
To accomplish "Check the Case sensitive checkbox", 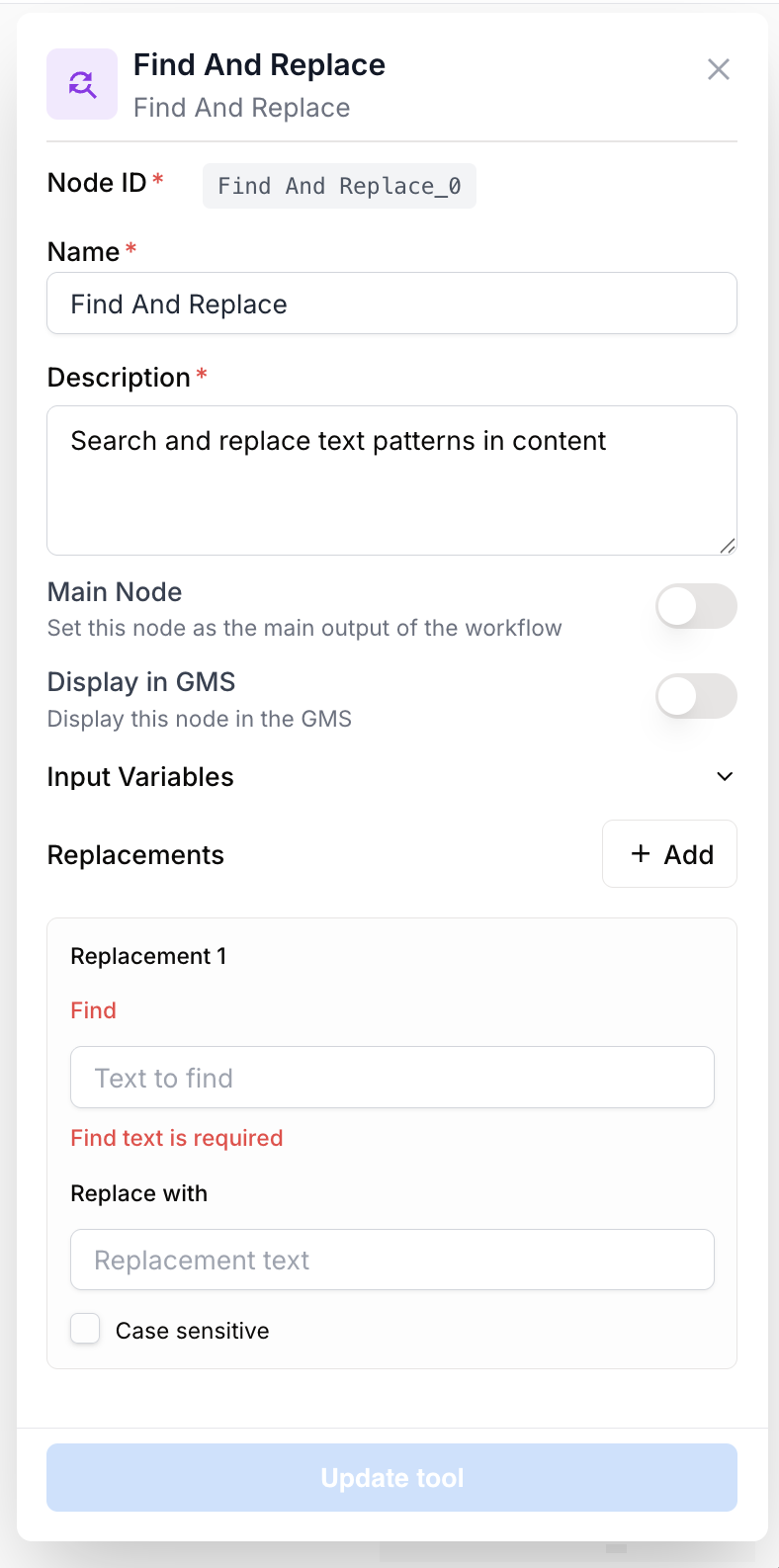I will (x=85, y=1329).
